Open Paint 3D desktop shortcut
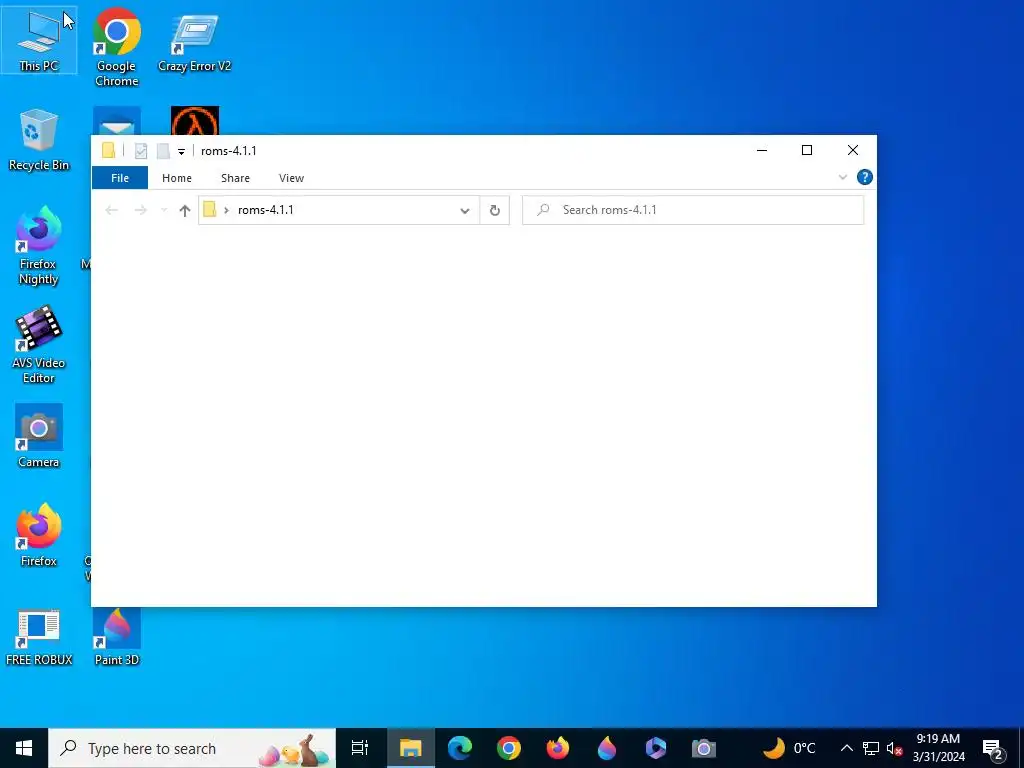Image resolution: width=1024 pixels, height=768 pixels. tap(117, 637)
